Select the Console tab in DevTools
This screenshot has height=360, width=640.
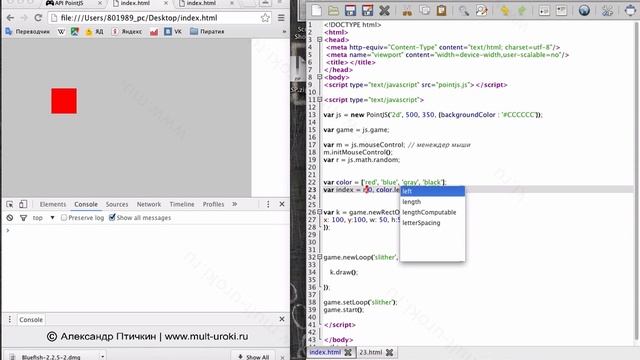pyautogui.click(x=86, y=204)
